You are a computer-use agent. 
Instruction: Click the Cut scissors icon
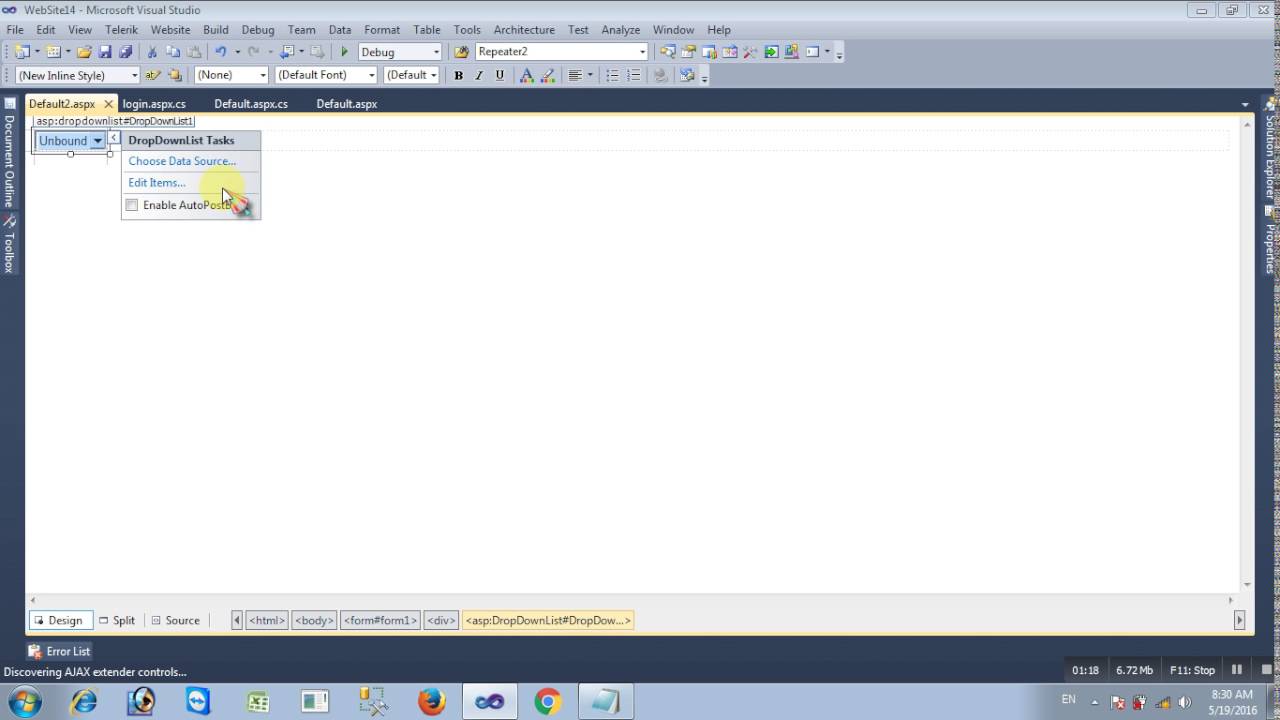(152, 52)
